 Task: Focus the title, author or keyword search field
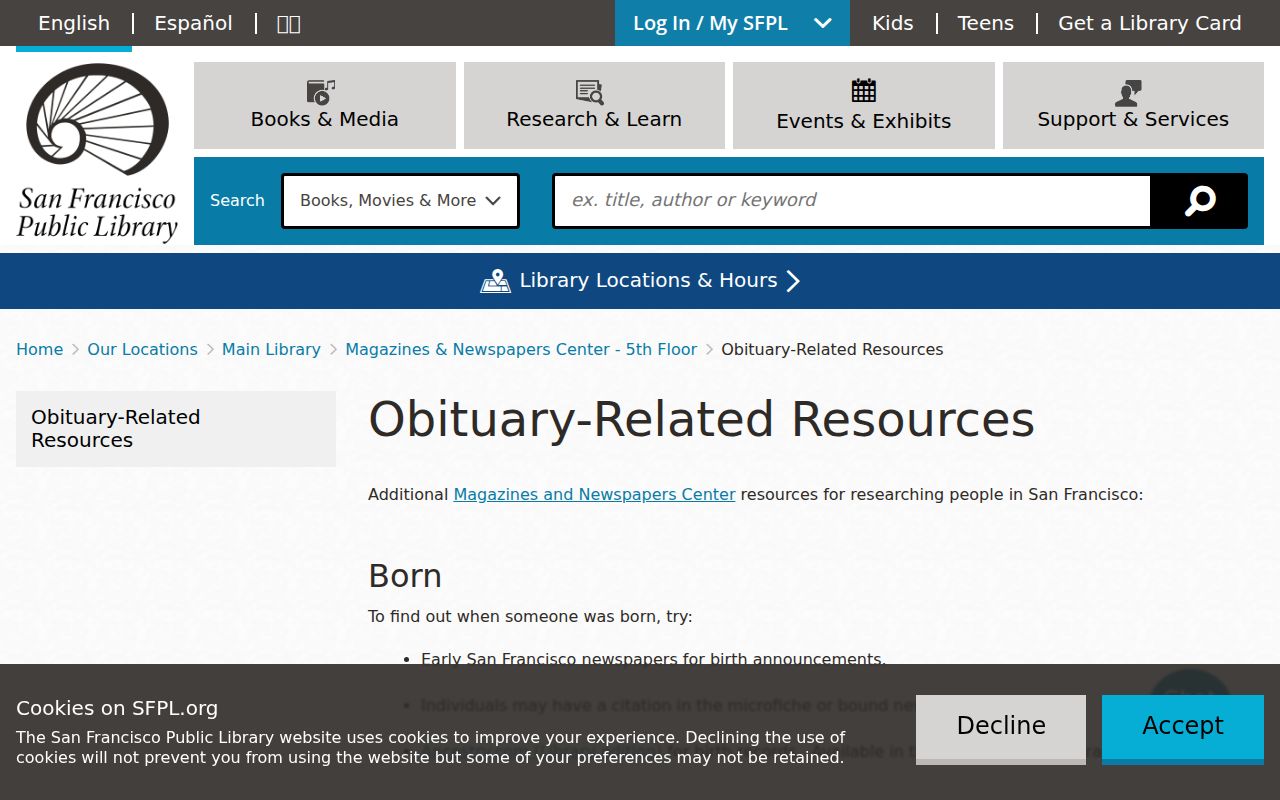coord(852,201)
